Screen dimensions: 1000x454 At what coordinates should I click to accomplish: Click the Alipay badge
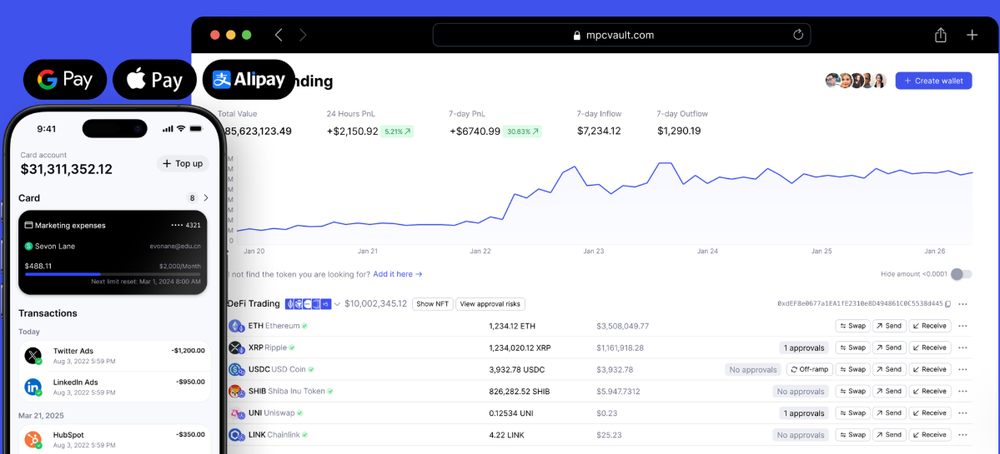coord(249,80)
